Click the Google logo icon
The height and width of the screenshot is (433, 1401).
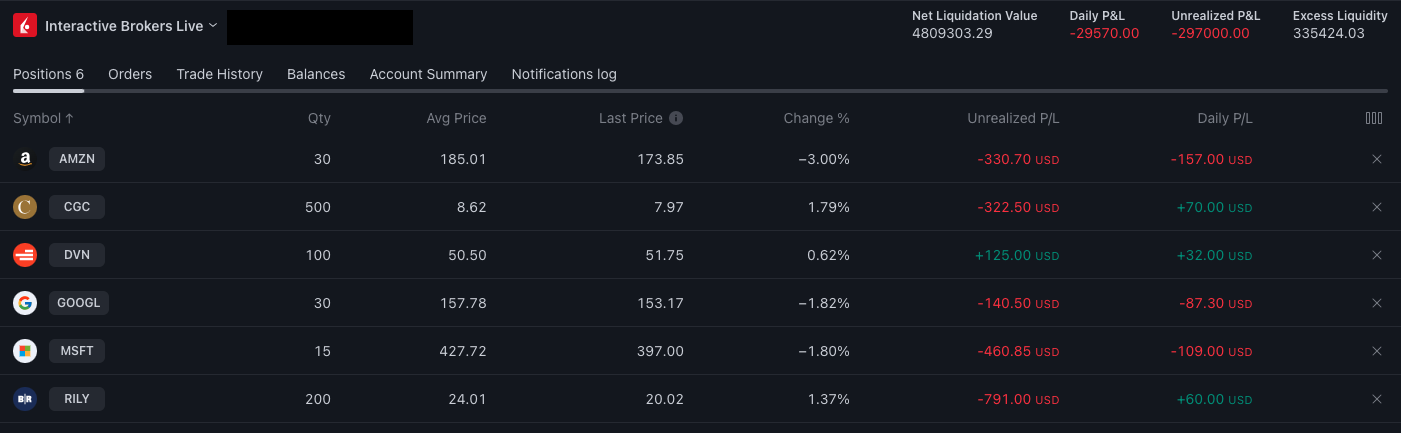point(25,303)
